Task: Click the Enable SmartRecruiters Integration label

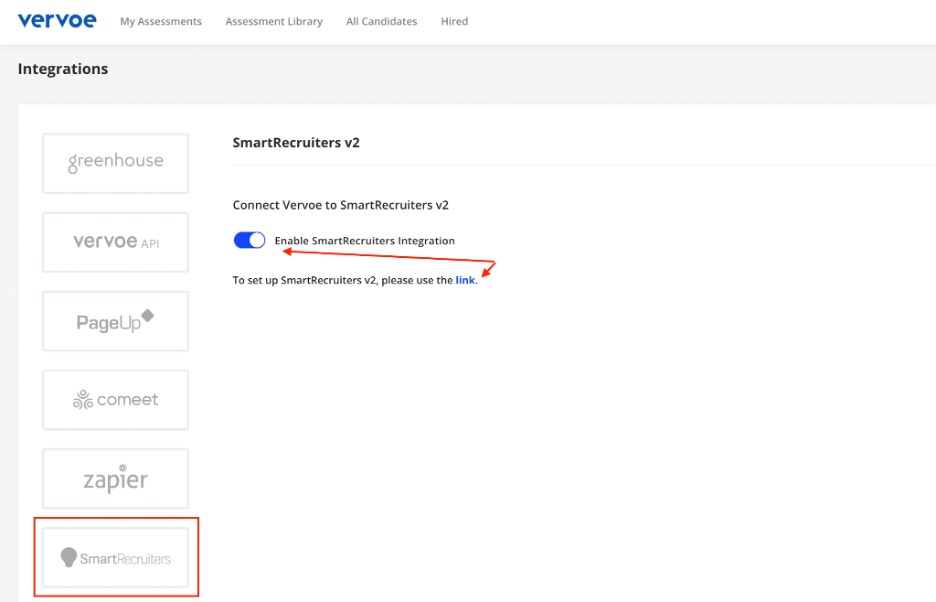Action: coord(364,241)
